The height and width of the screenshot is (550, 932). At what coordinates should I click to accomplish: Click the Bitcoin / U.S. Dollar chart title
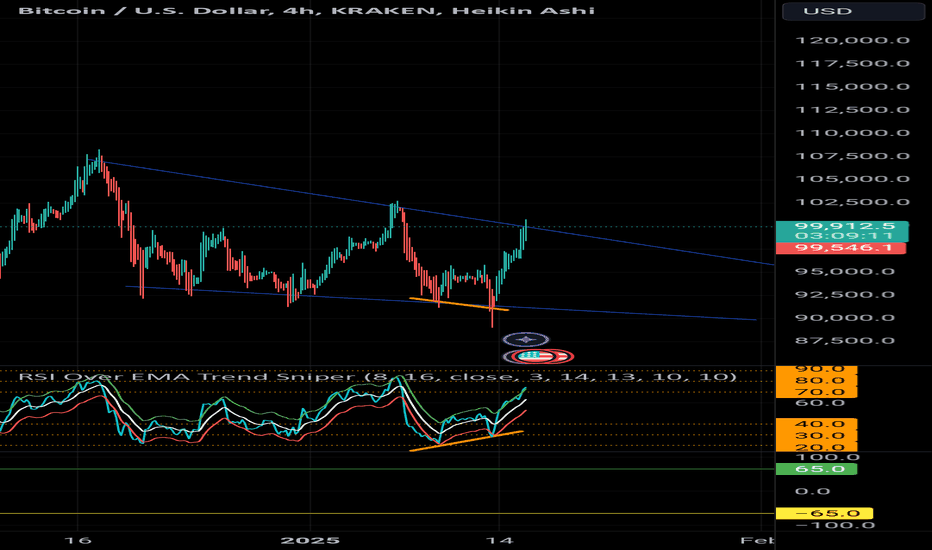[x=306, y=11]
